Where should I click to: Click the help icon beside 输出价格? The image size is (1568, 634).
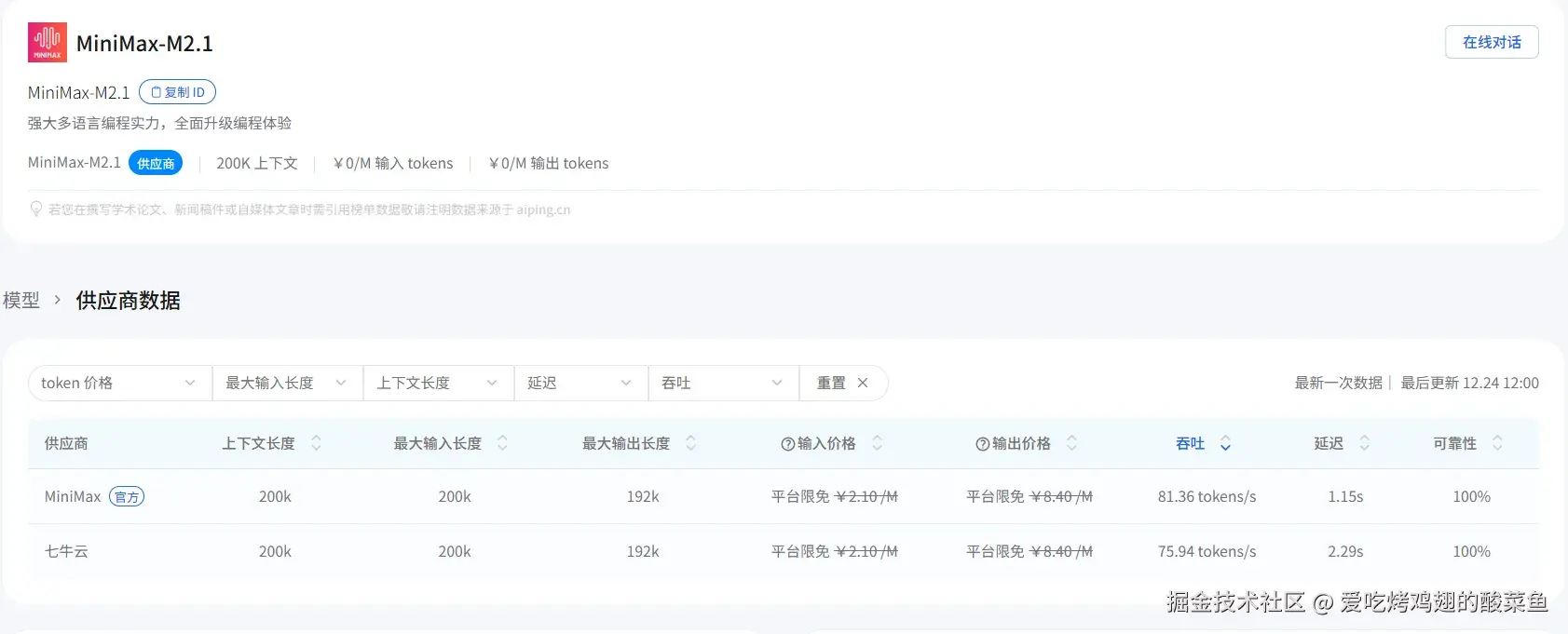coord(982,444)
